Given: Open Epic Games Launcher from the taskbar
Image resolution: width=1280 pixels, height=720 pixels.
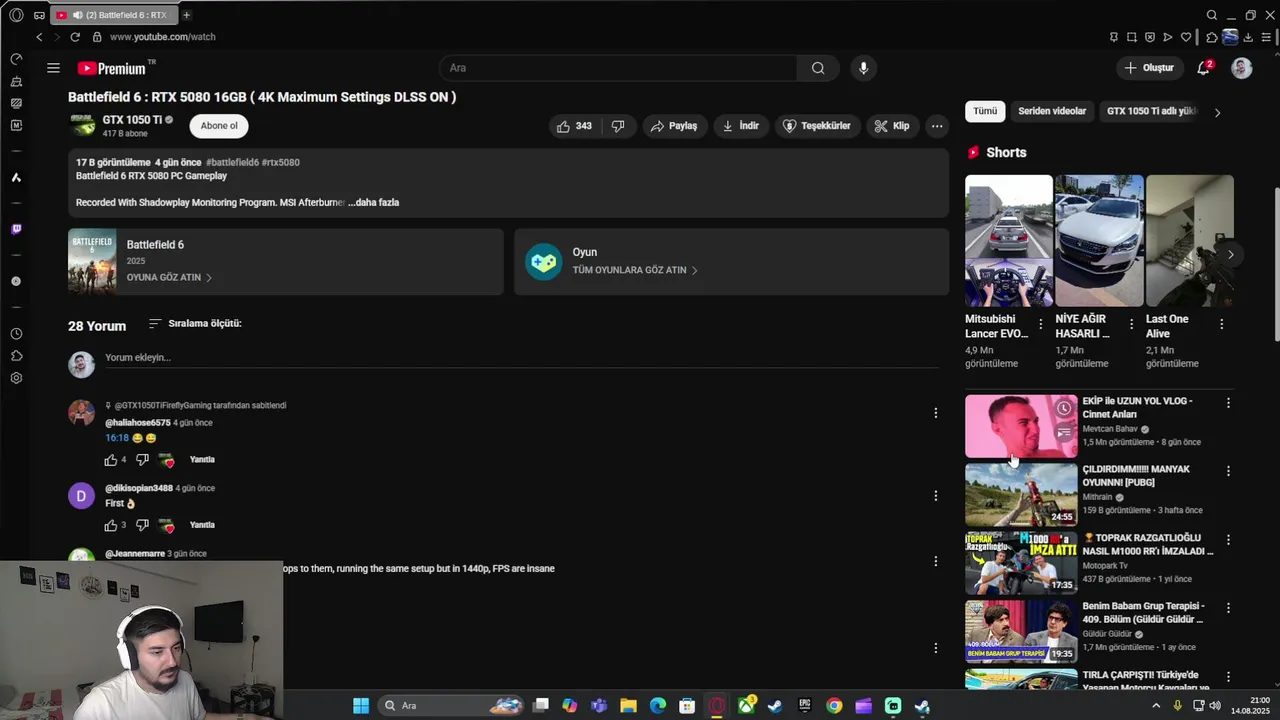Looking at the screenshot, I should [x=805, y=706].
